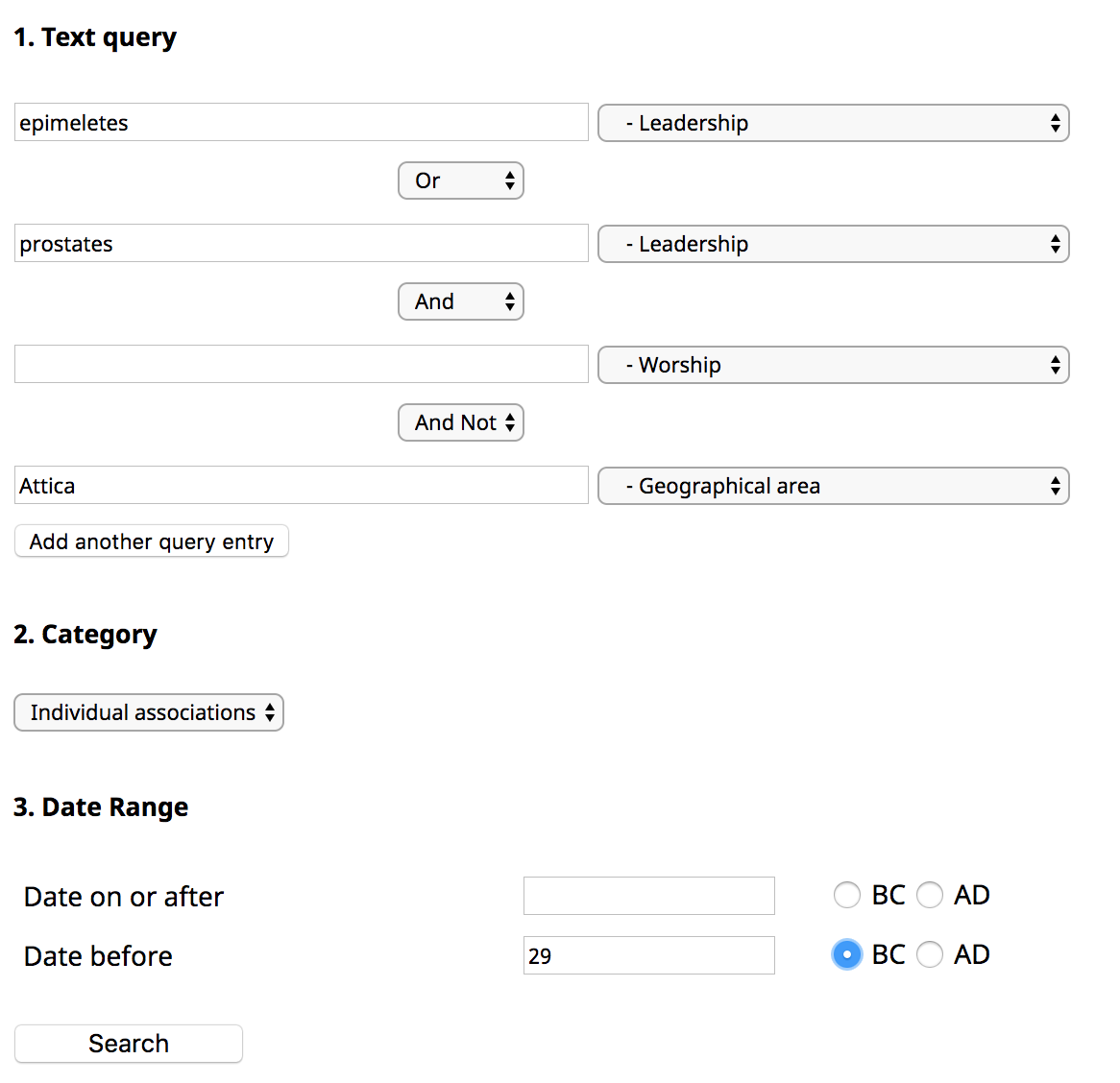Open the first Leadership field dropdown
This screenshot has width=1120, height=1083.
pyautogui.click(x=833, y=123)
